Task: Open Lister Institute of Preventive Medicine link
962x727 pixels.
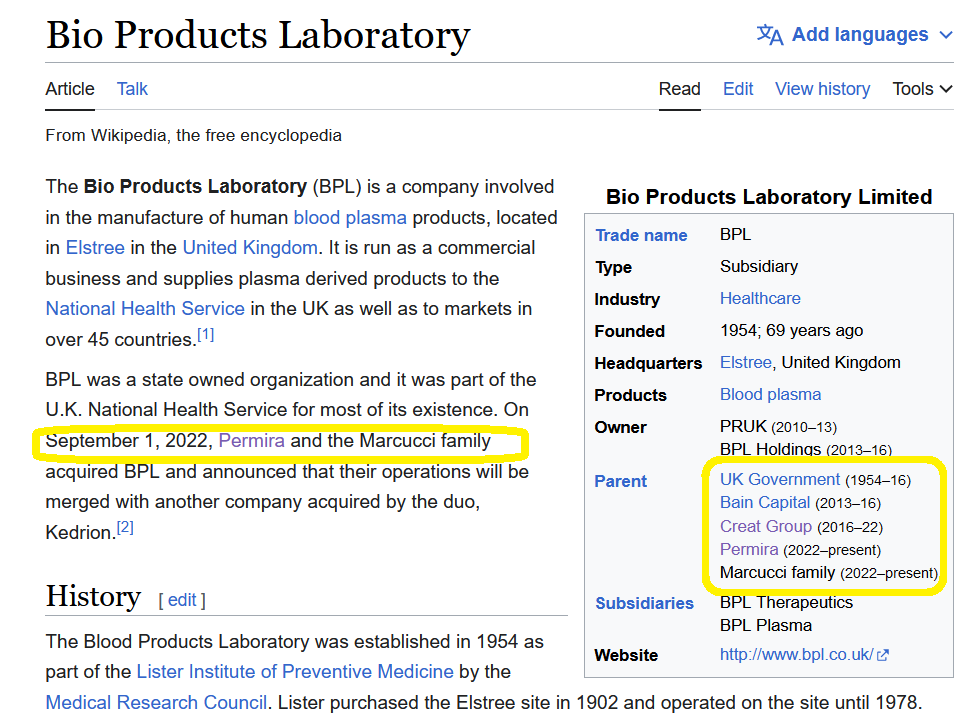Action: point(295,672)
